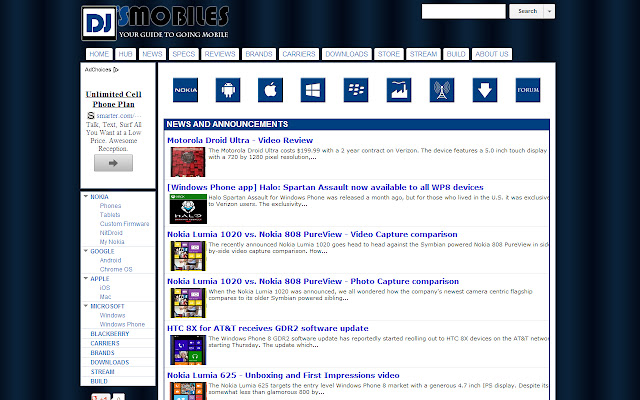Image resolution: width=640 pixels, height=400 pixels.
Task: Collapse the APPLE sidebar section
Action: coord(86,278)
